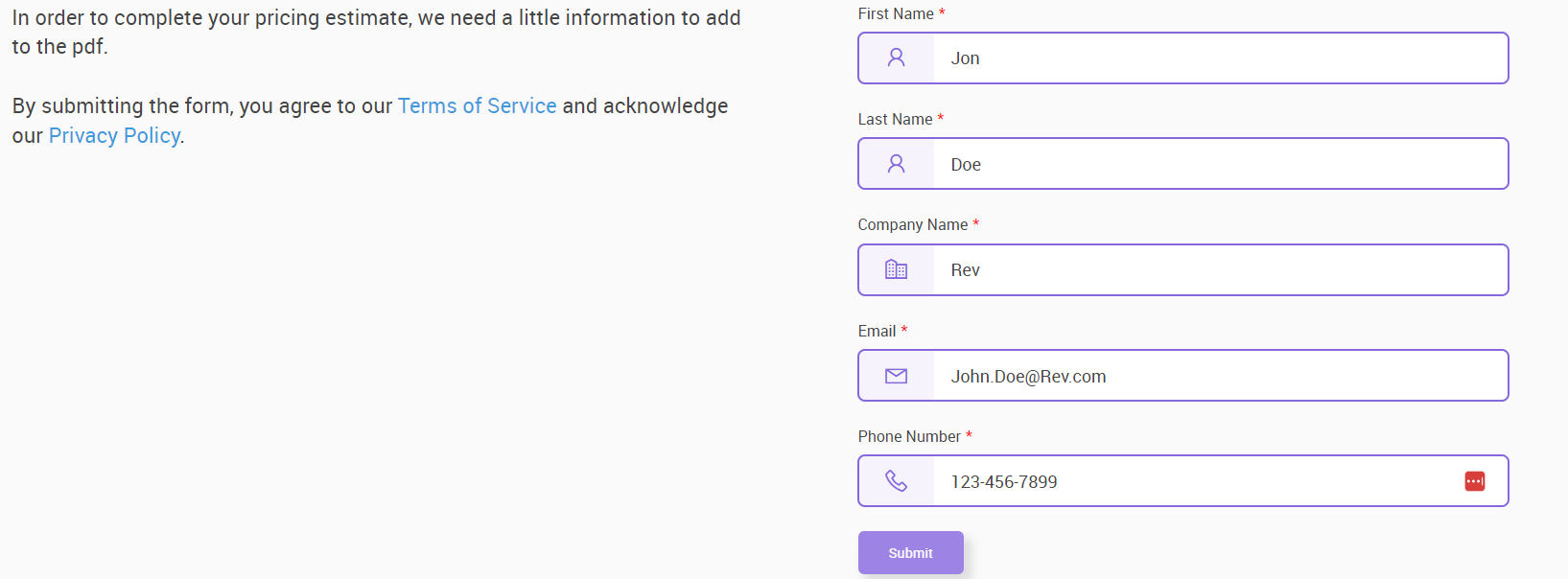Click the Company Name label

pyautogui.click(x=913, y=224)
